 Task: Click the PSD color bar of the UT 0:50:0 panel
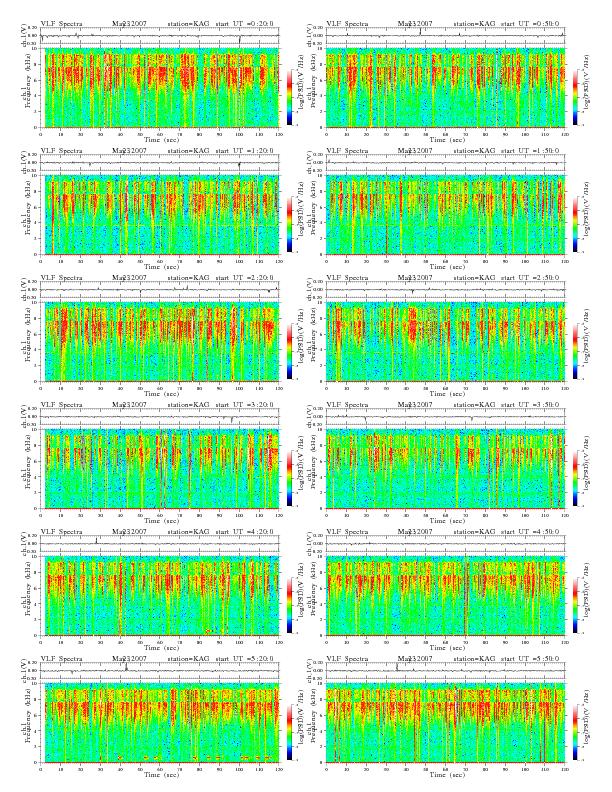[576, 97]
